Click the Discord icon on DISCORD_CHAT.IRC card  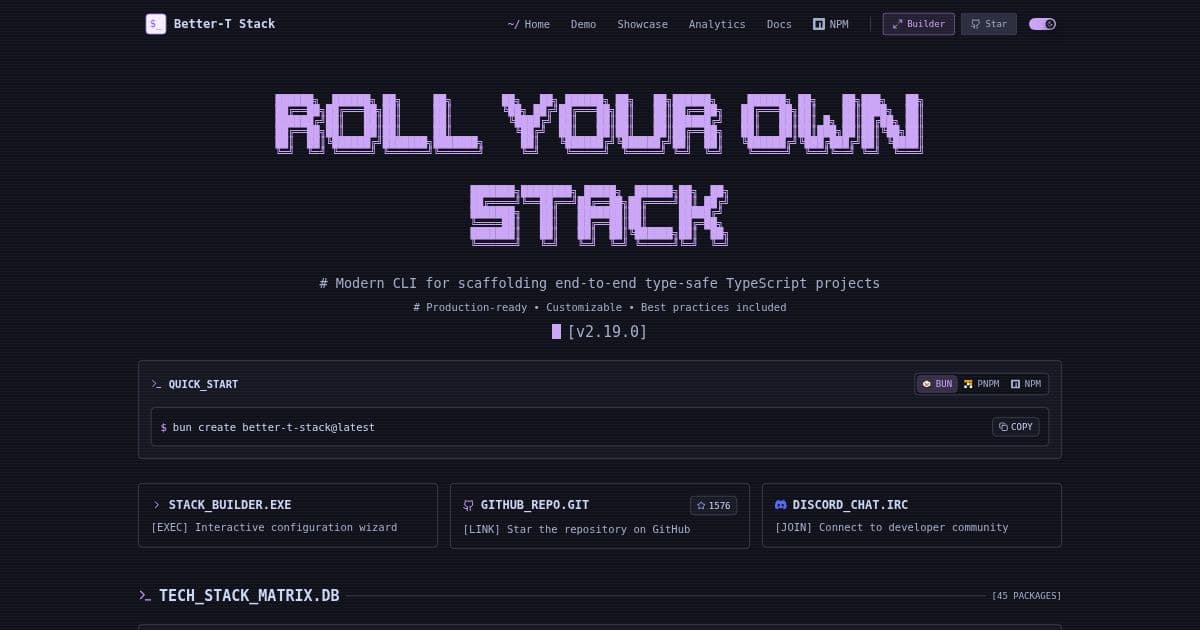coord(781,505)
